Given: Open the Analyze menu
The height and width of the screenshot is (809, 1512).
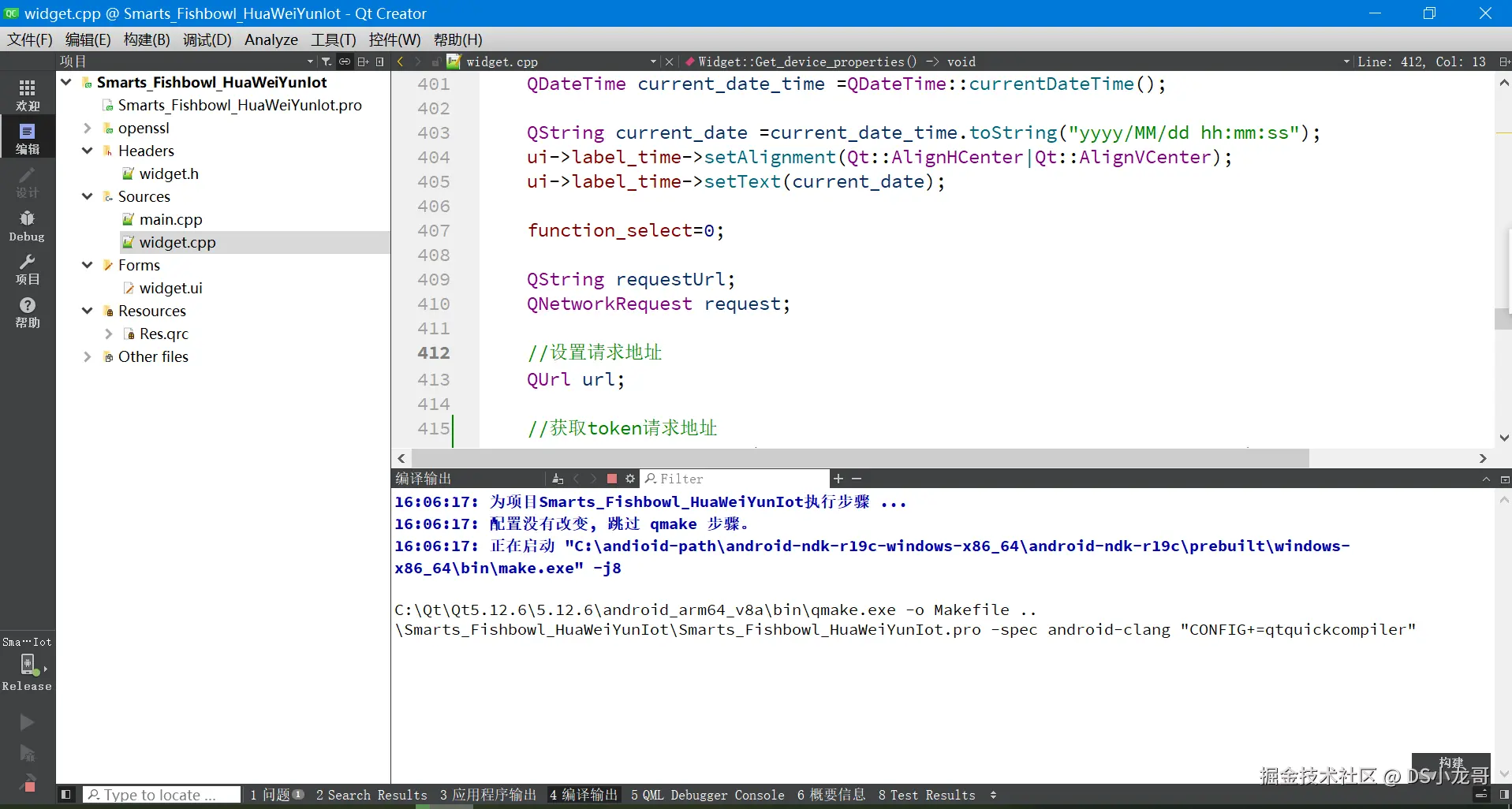Looking at the screenshot, I should pyautogui.click(x=271, y=39).
